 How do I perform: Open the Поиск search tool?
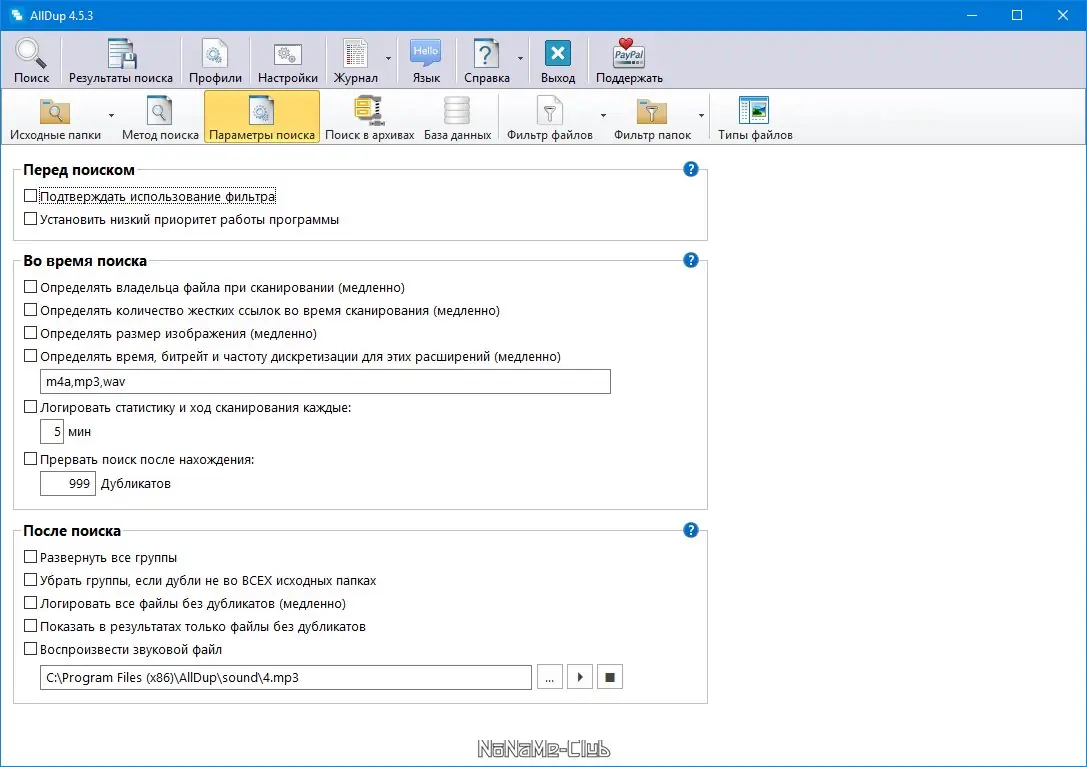click(x=31, y=61)
